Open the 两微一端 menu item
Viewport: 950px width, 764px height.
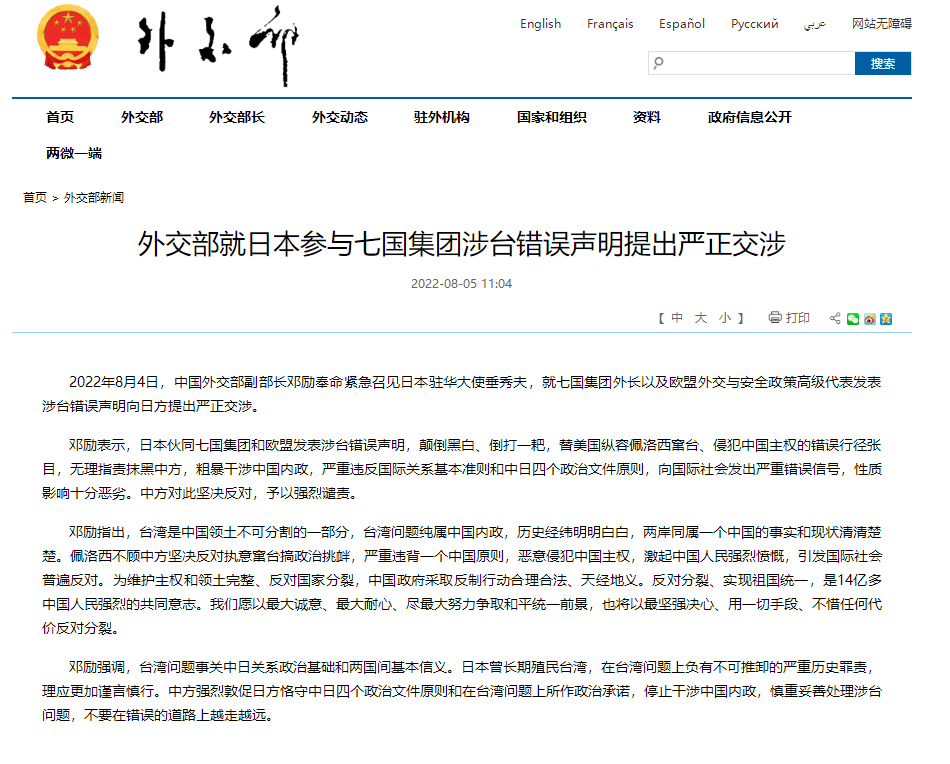tap(74, 153)
